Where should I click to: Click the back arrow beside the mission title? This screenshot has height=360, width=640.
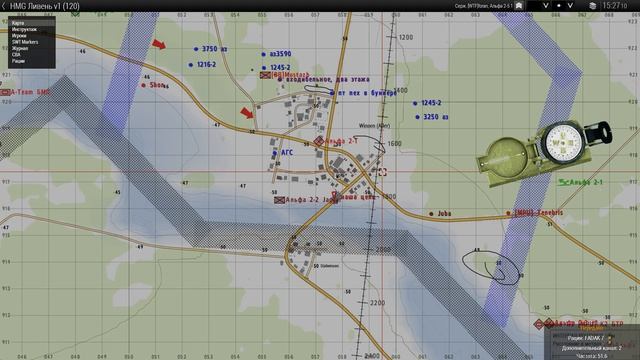point(4,6)
